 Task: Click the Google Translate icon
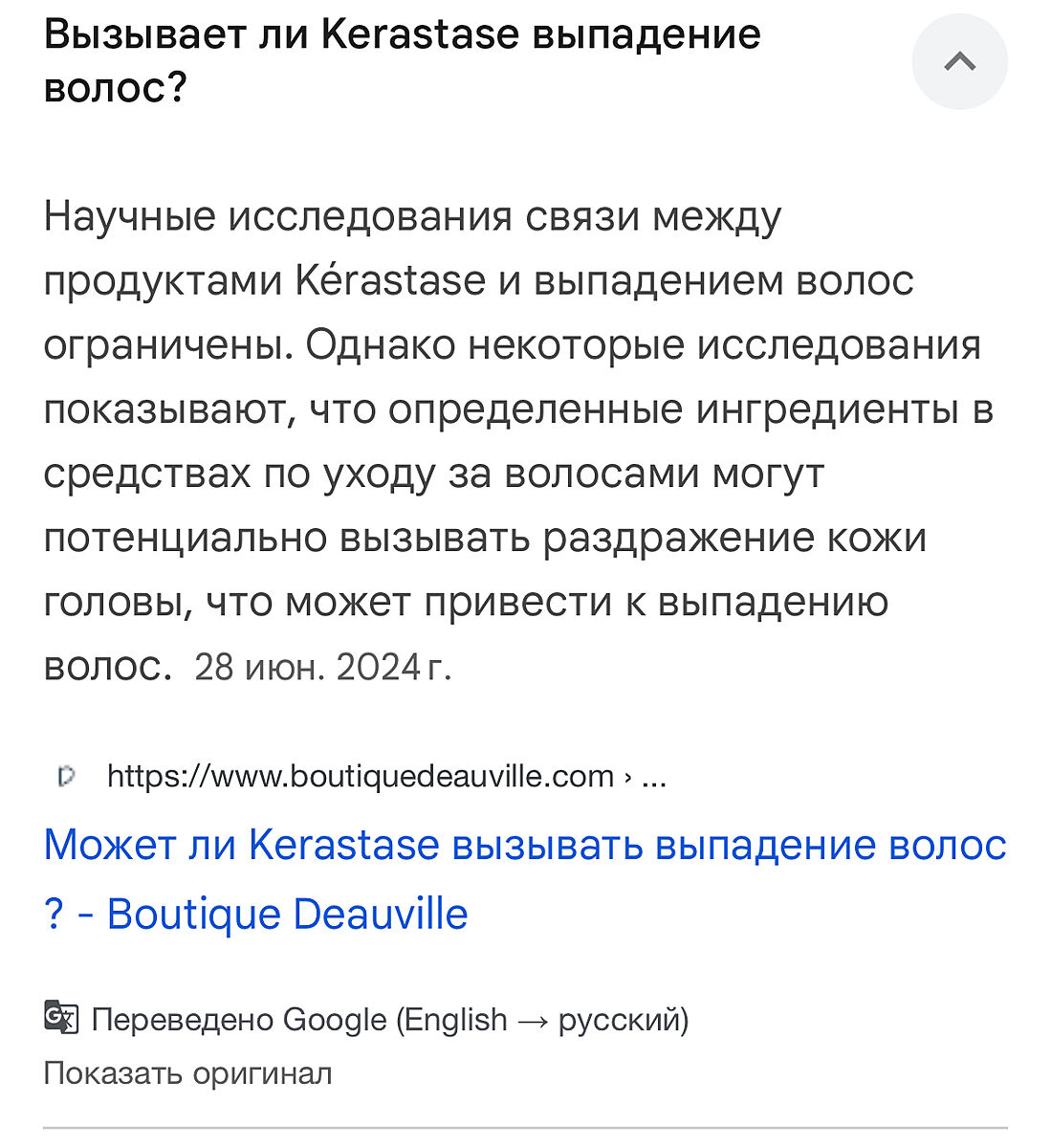click(61, 1018)
